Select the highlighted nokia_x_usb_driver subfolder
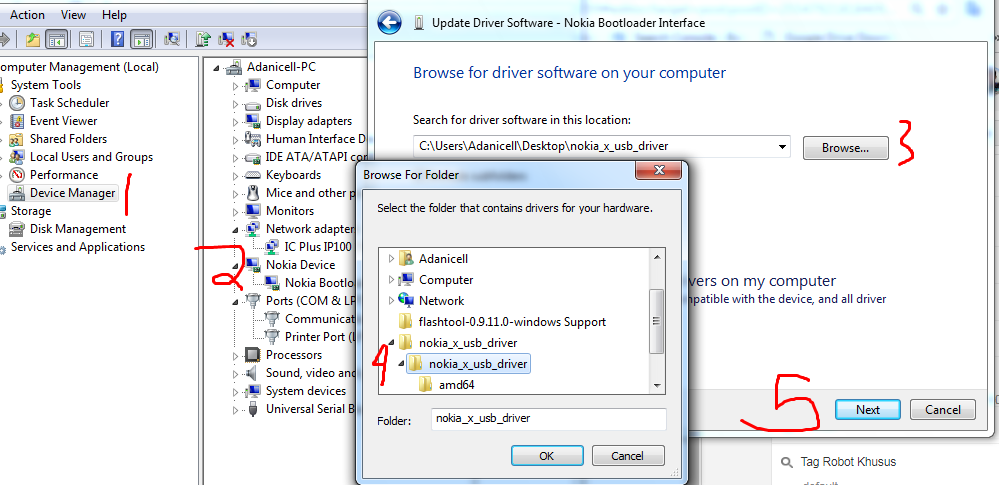Viewport: 999px width, 485px height. (x=478, y=364)
